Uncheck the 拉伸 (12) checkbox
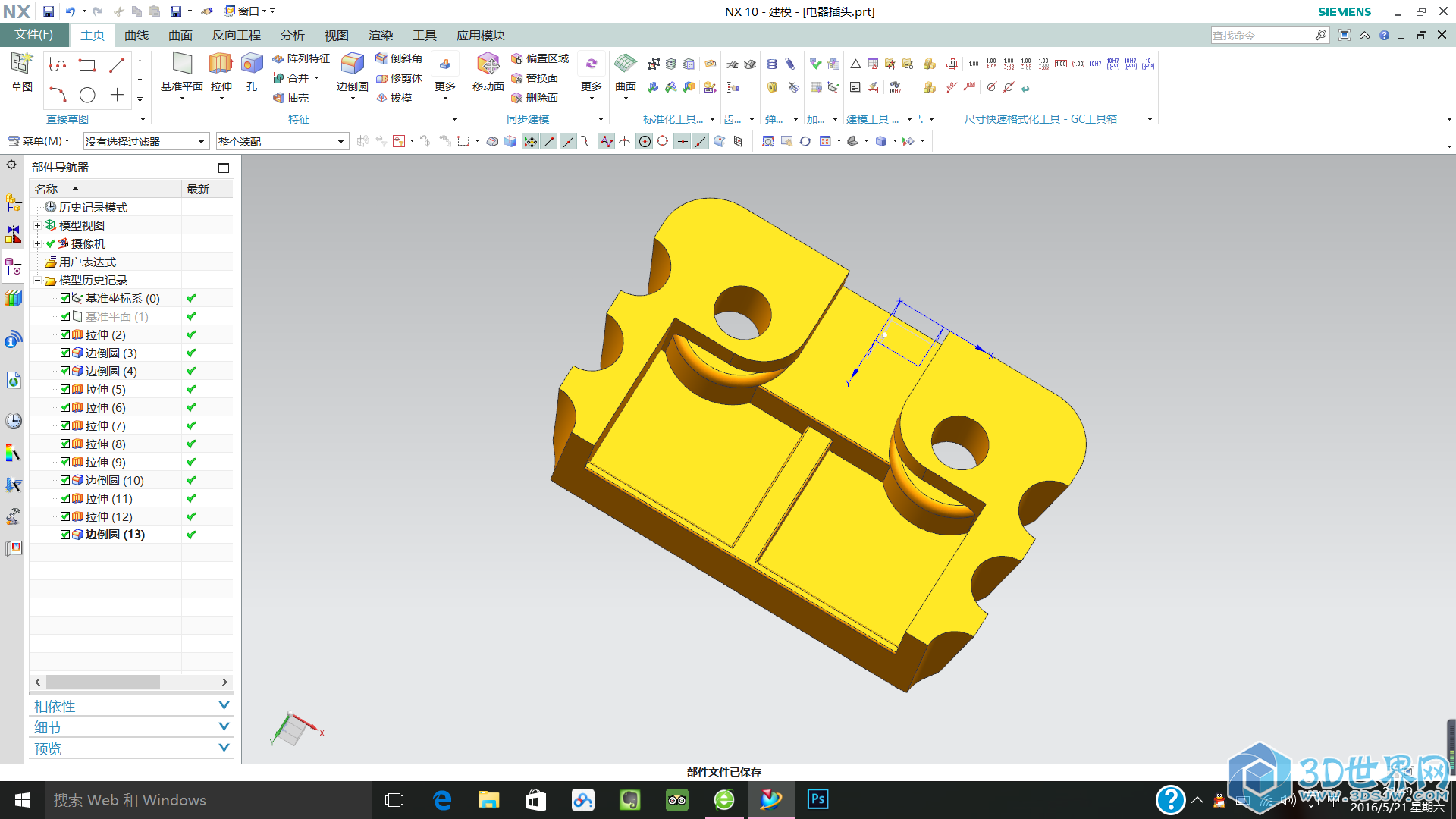 pyautogui.click(x=65, y=516)
